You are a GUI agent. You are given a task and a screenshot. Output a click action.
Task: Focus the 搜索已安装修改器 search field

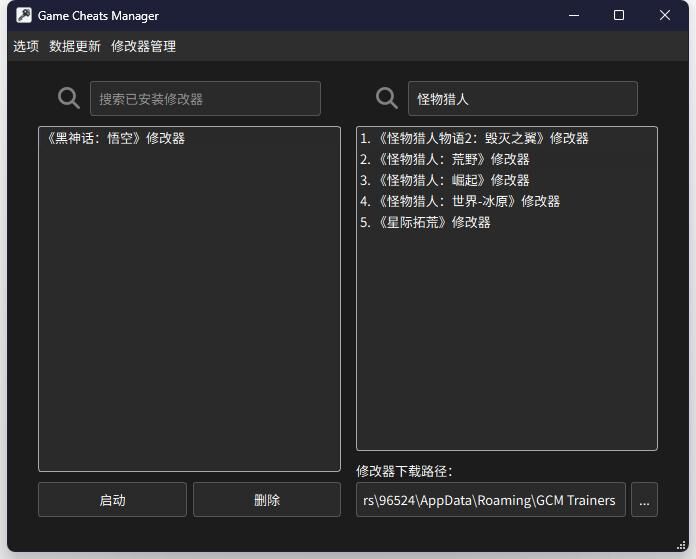(205, 99)
